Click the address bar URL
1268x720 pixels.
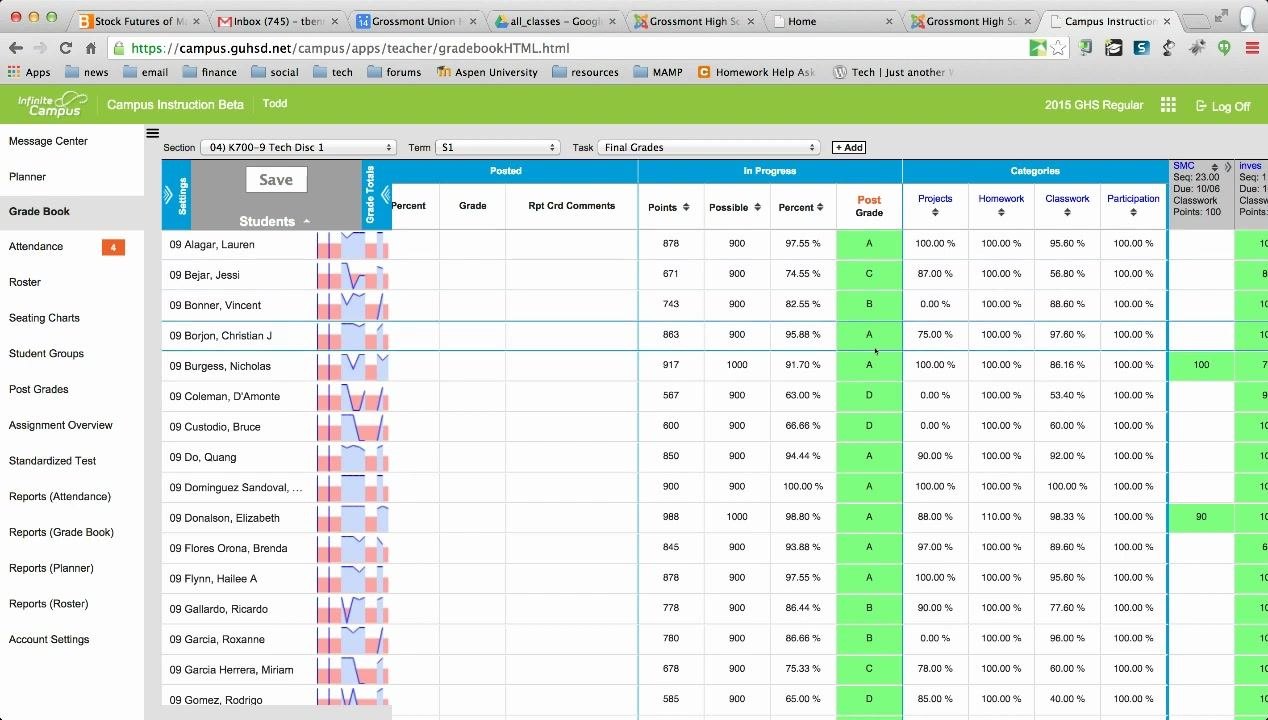point(350,48)
